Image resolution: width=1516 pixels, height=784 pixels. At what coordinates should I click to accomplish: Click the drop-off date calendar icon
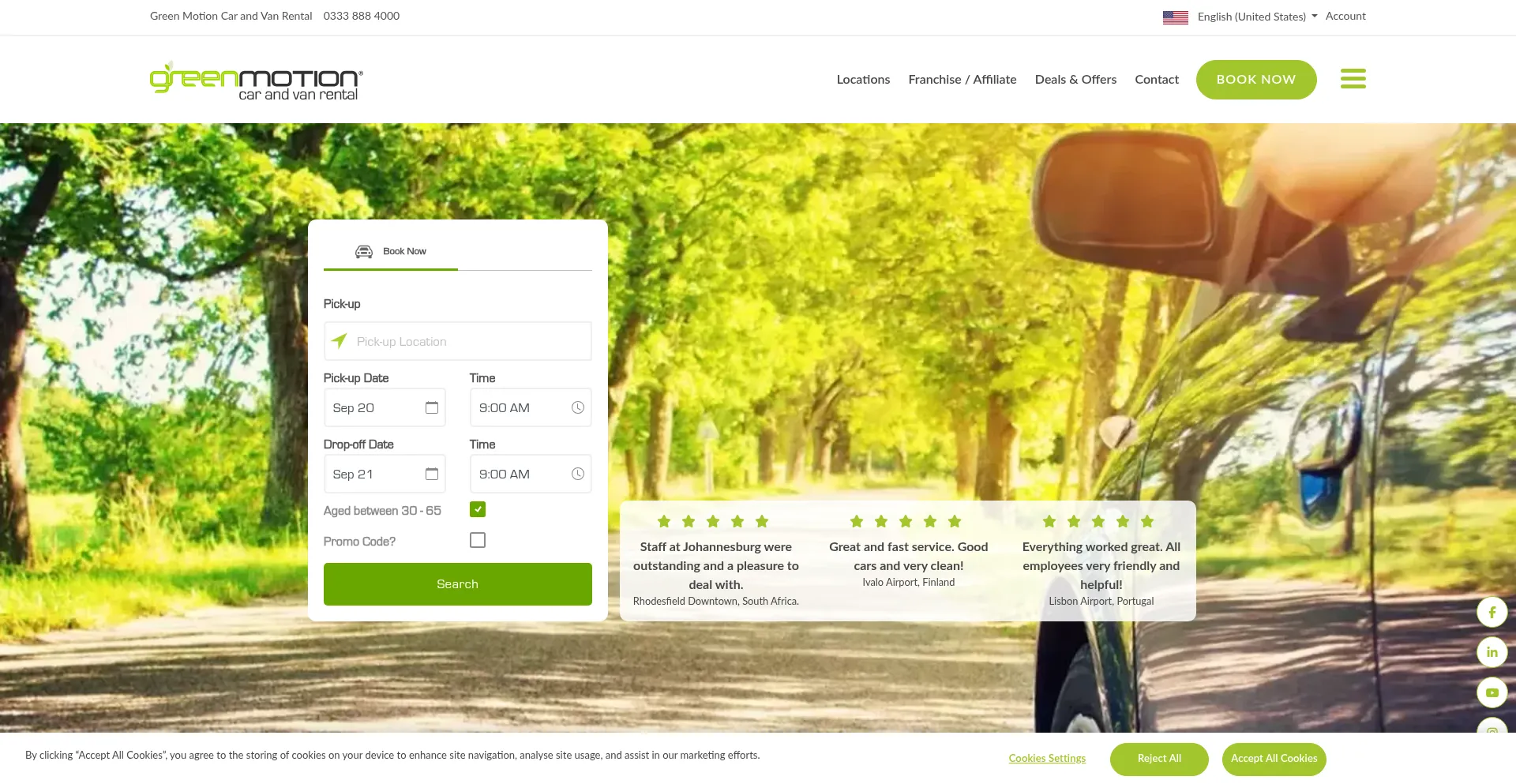pyautogui.click(x=432, y=474)
